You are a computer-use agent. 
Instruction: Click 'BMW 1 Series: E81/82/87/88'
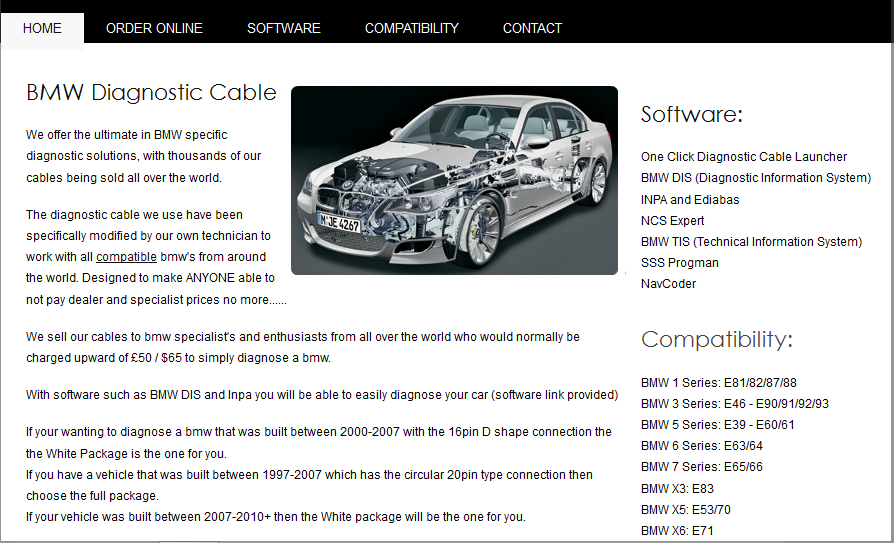click(718, 383)
